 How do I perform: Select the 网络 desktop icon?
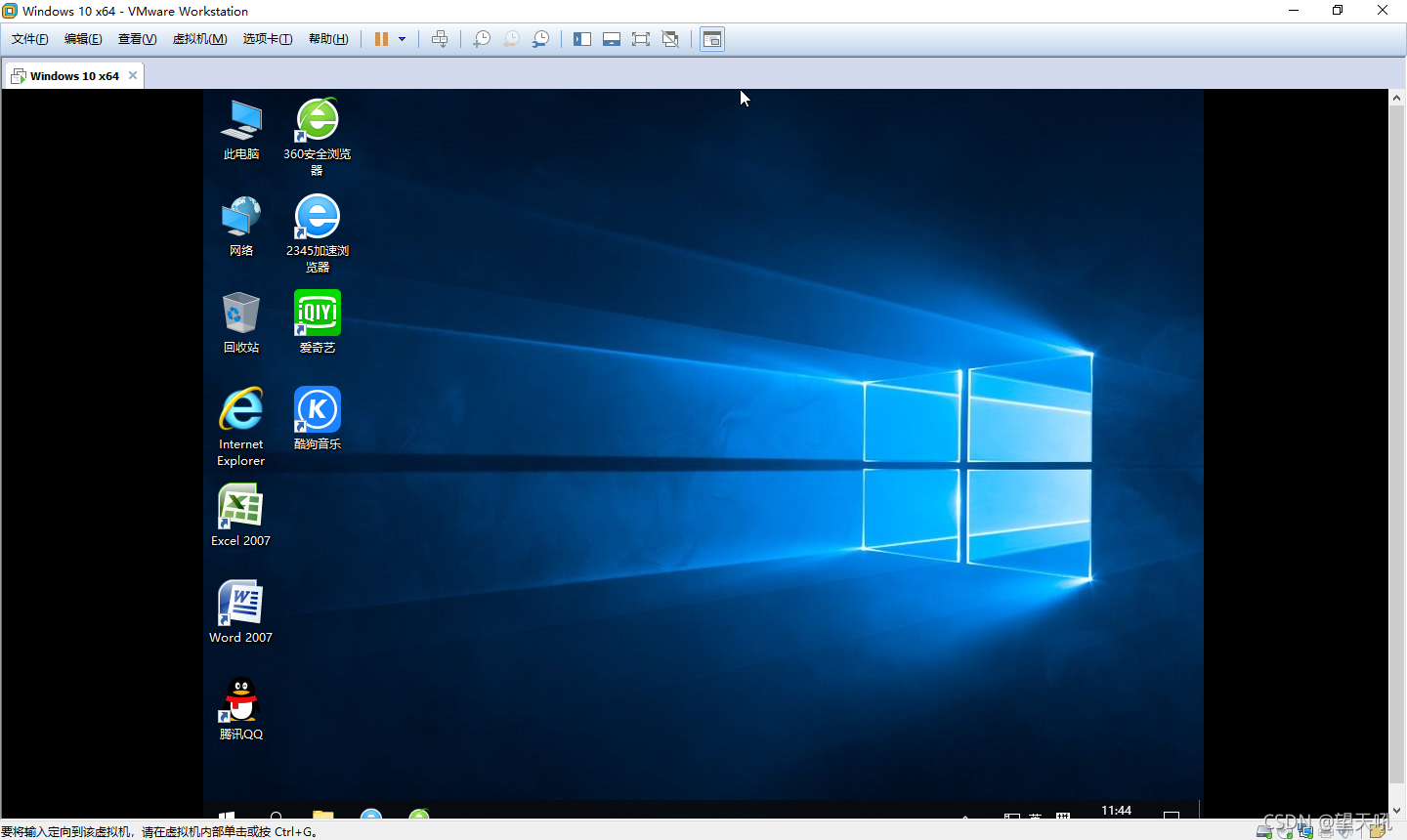coord(241,227)
